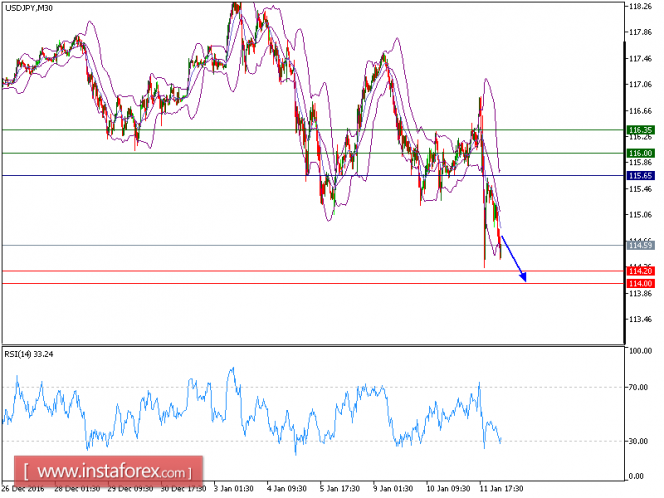Click the 115.46 price scale value
The height and width of the screenshot is (498, 664).
point(640,189)
